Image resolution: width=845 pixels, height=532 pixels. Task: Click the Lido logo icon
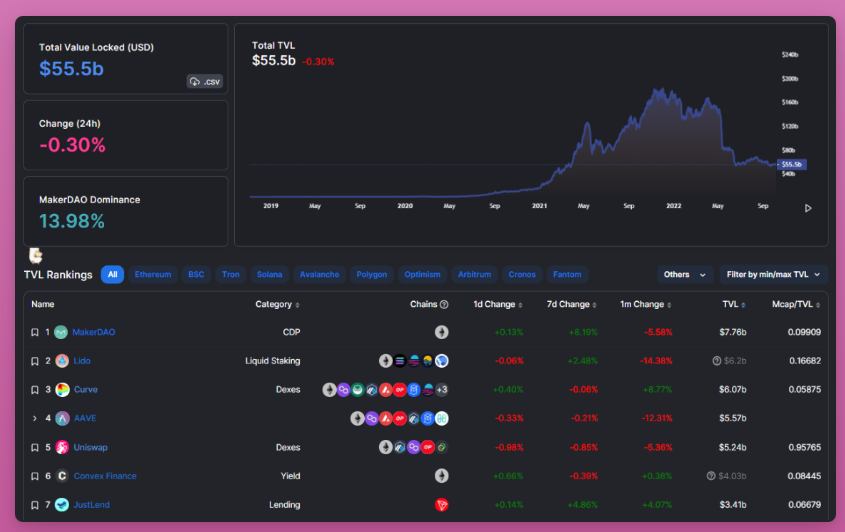(x=62, y=361)
